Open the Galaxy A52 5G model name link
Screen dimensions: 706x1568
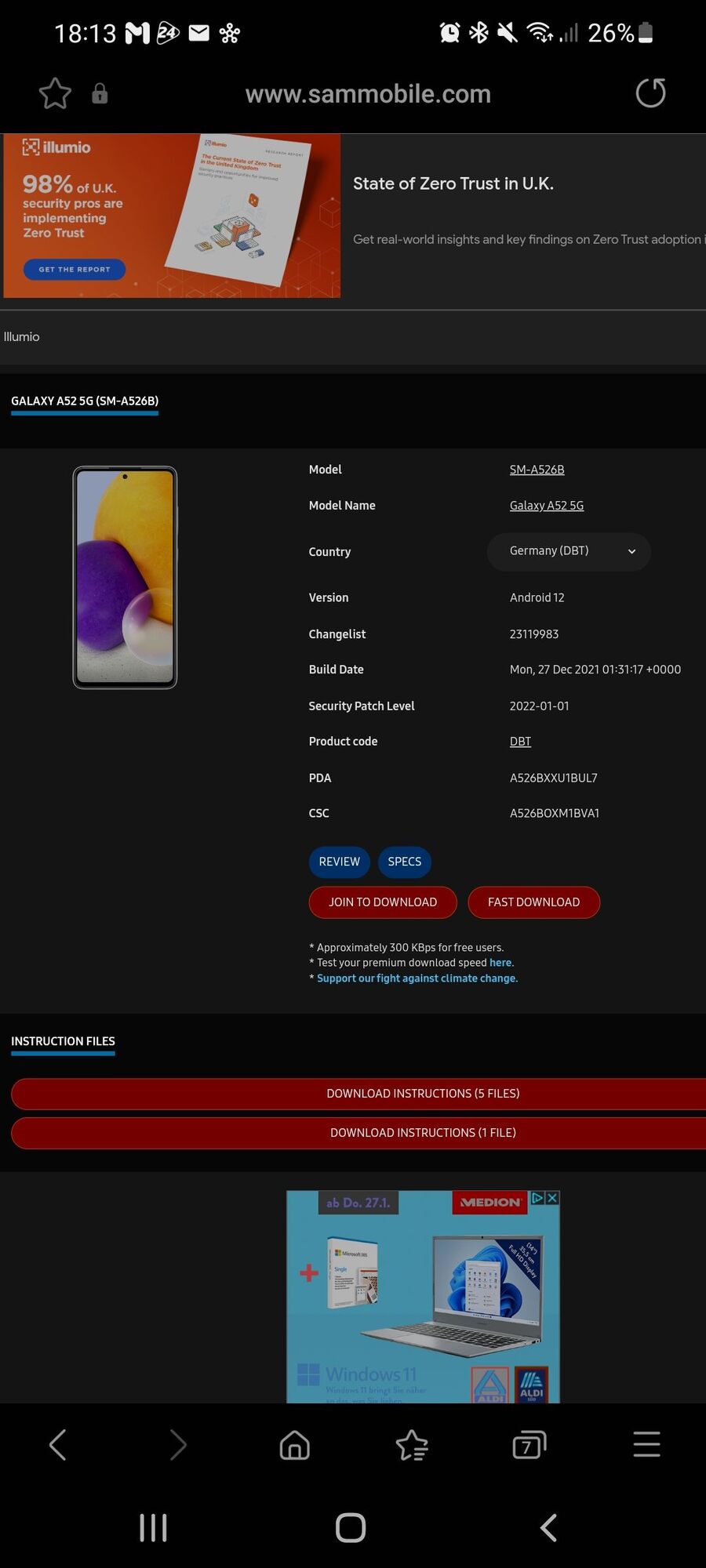[546, 506]
